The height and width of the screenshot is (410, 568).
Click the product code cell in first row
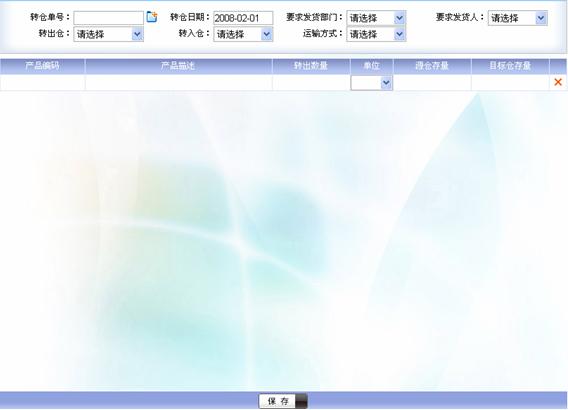(x=42, y=83)
